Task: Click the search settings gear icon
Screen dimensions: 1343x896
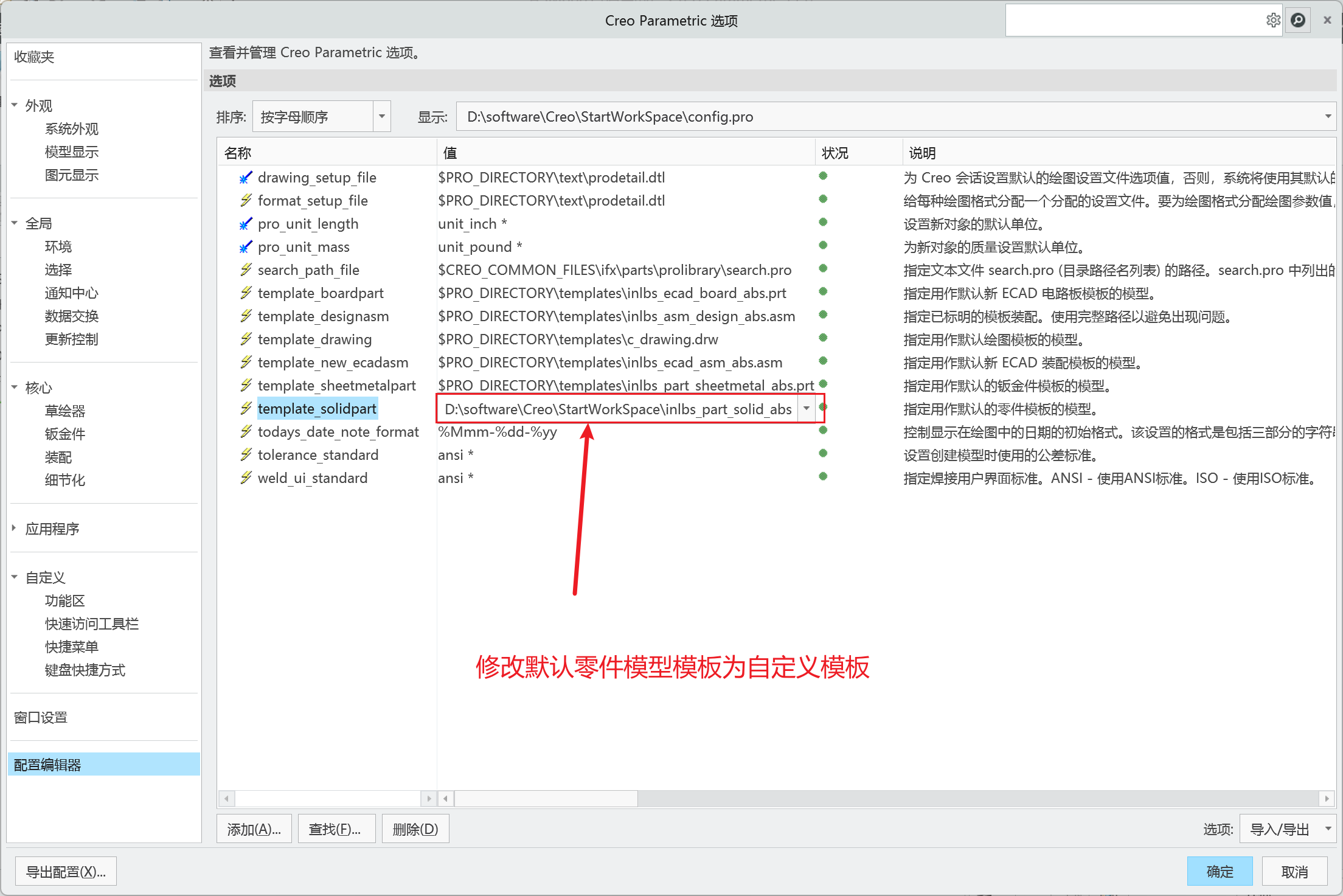Action: tap(1272, 20)
